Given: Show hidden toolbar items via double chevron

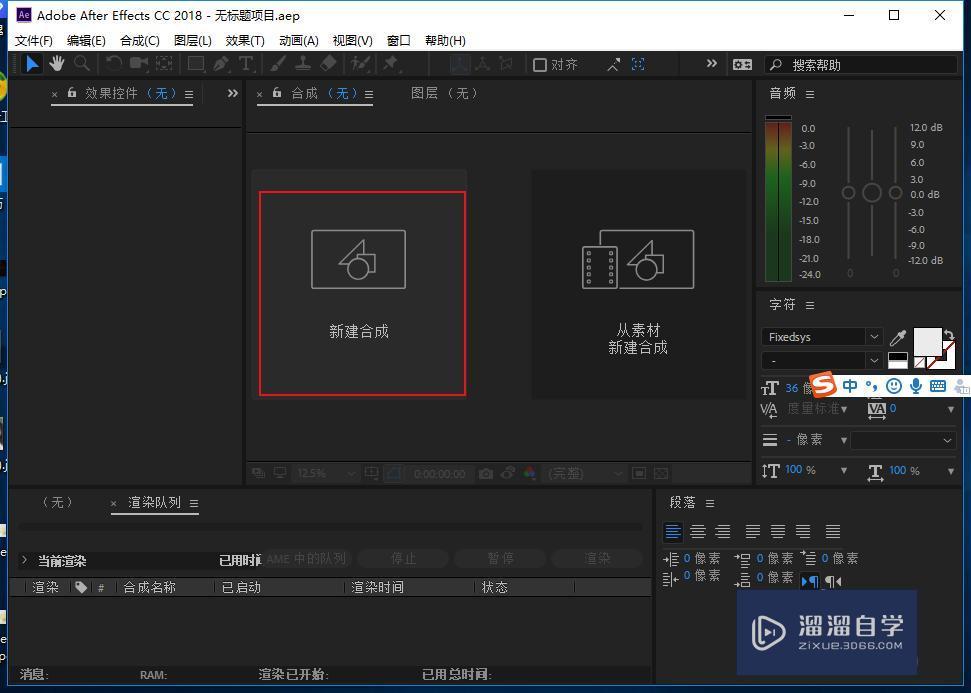Looking at the screenshot, I should [712, 63].
